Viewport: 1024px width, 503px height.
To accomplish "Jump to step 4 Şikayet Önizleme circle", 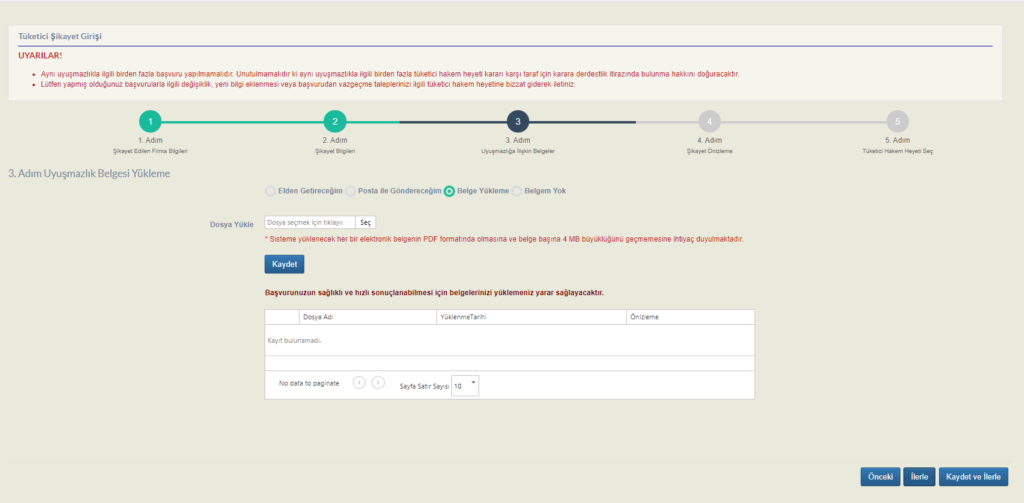I will tap(709, 122).
